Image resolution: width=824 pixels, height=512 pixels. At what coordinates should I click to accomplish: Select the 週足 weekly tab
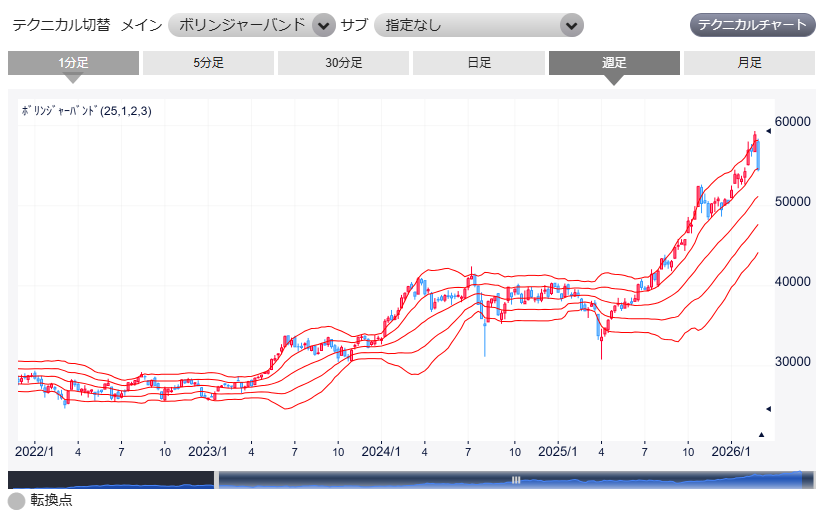coord(614,63)
